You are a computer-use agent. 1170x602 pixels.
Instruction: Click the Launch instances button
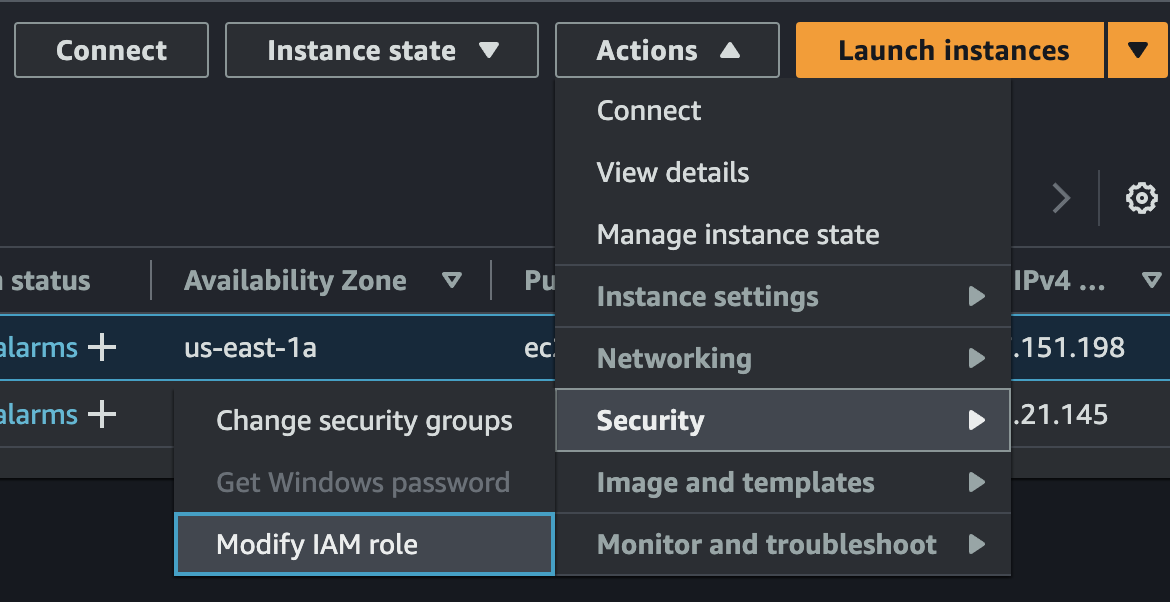952,50
